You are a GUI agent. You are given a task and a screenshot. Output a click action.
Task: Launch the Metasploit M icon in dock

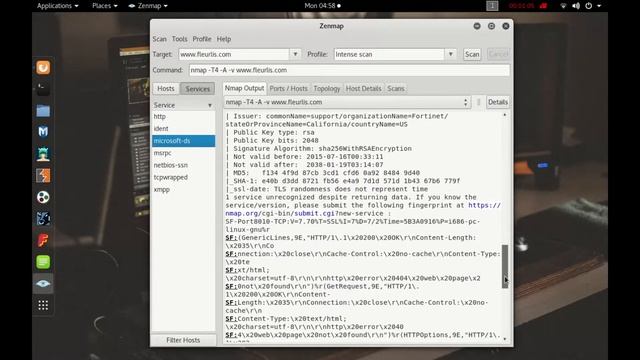[x=43, y=131]
